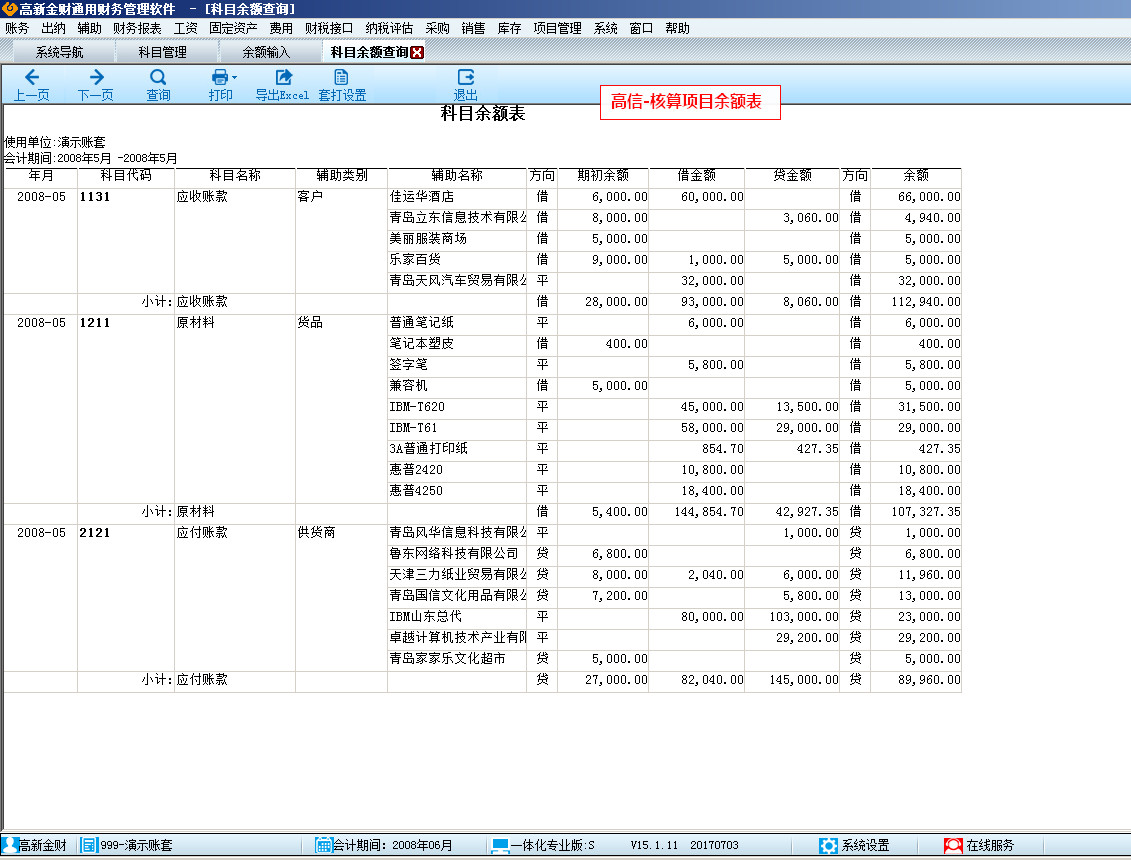The width and height of the screenshot is (1131, 860).
Task: Expand the print dropdown arrow beside 打印
Action: pyautogui.click(x=235, y=77)
